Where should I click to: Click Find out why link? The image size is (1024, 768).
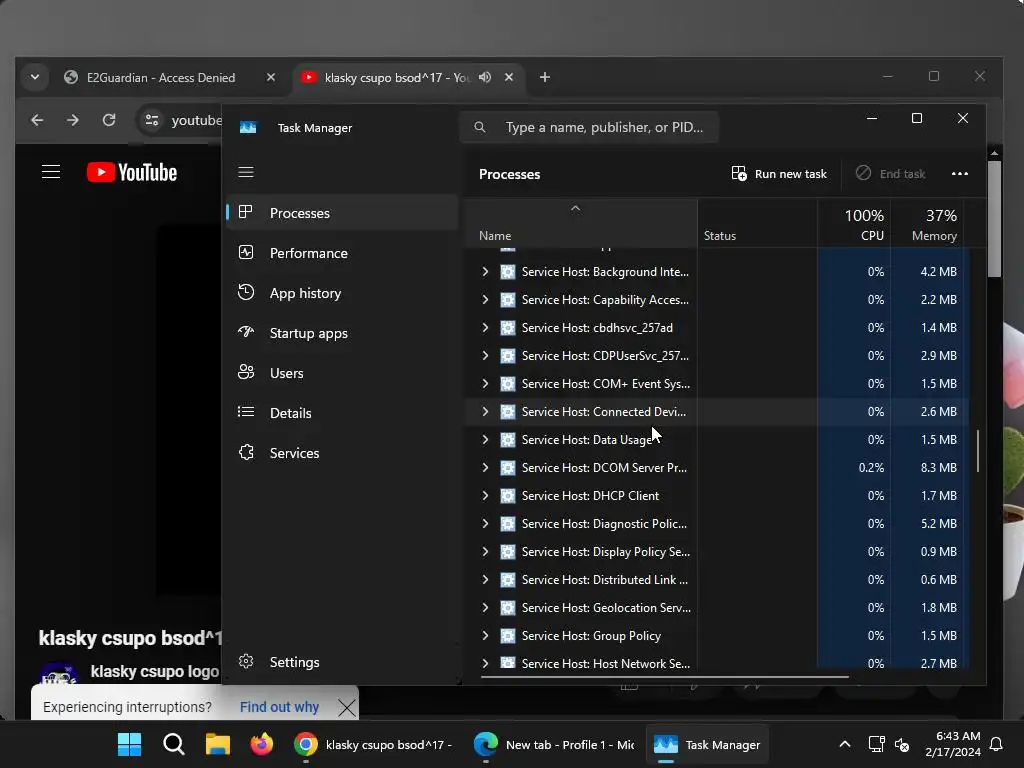tap(279, 707)
